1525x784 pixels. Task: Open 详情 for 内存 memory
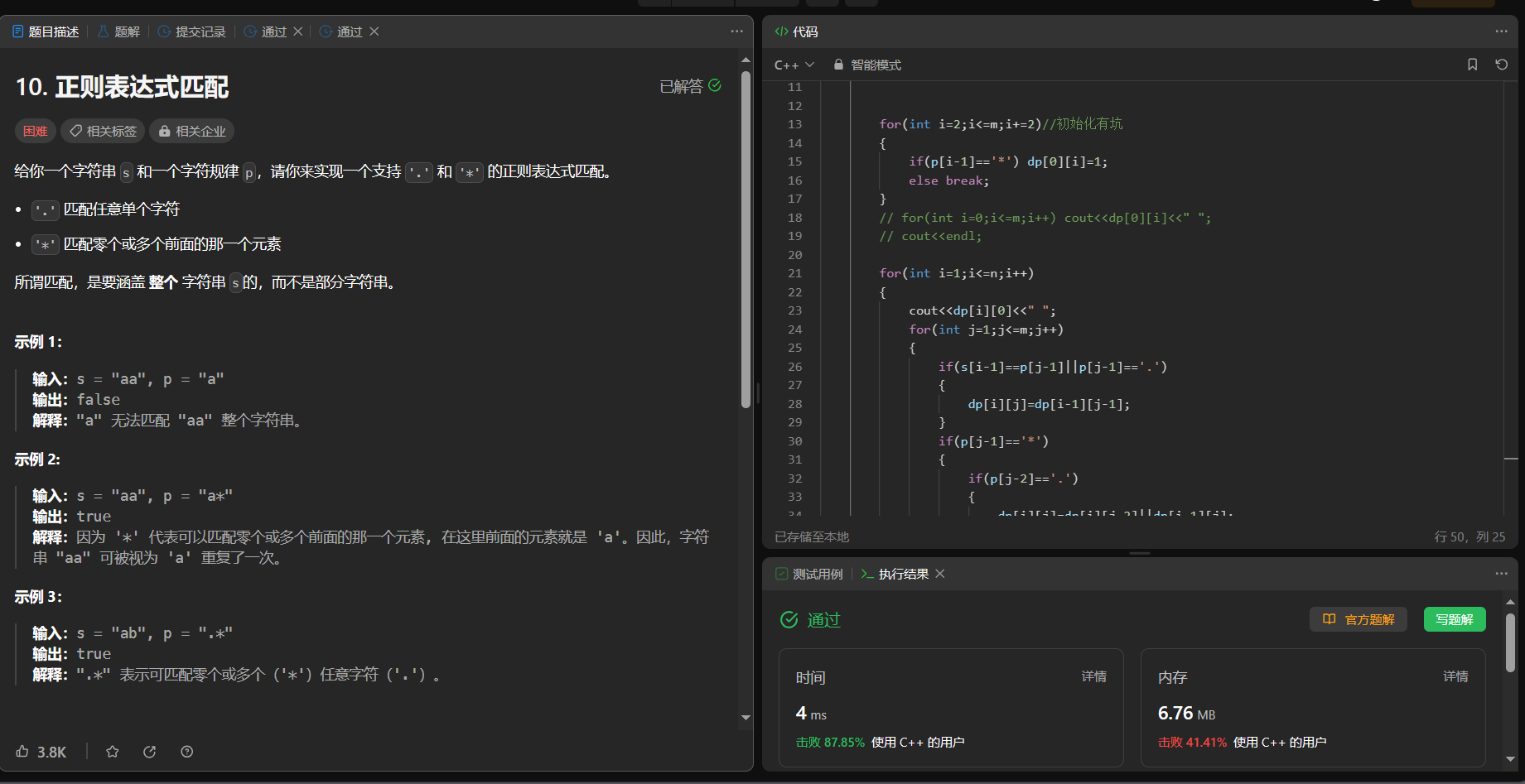click(1455, 676)
